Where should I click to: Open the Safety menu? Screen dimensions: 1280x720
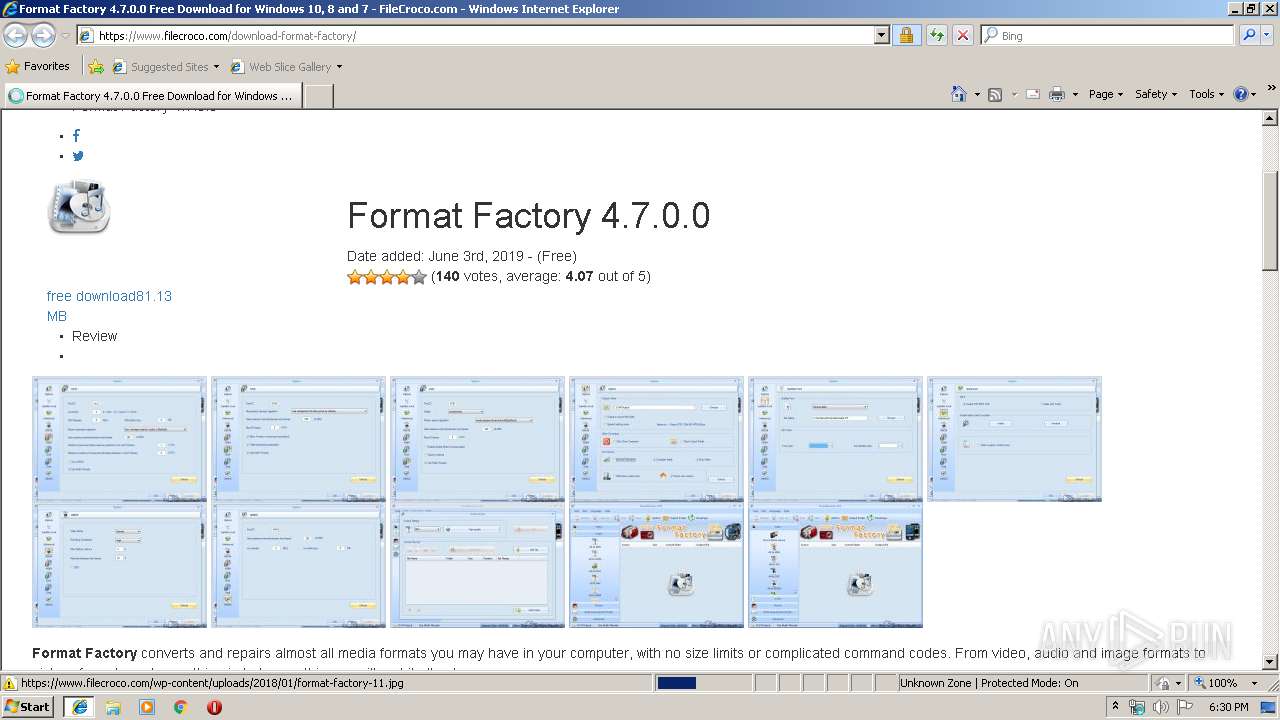[x=1156, y=94]
